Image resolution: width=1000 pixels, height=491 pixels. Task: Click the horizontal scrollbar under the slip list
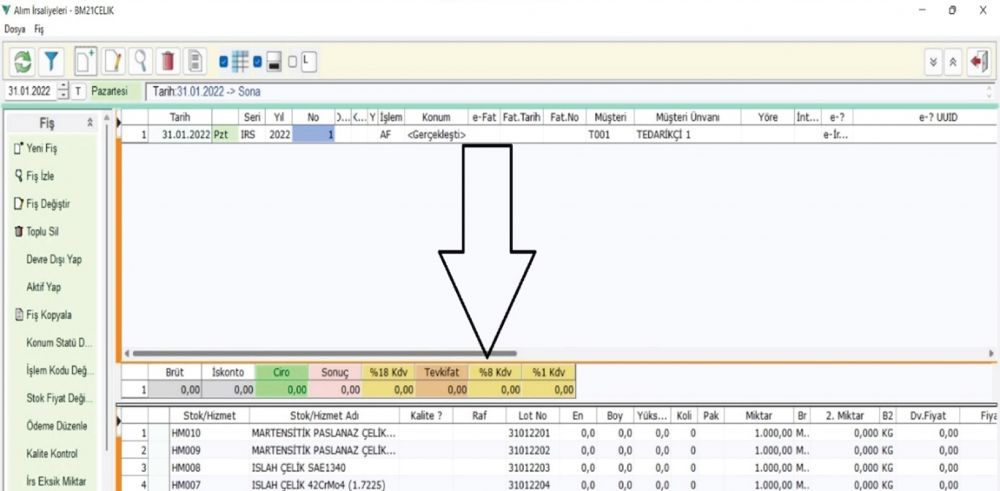320,353
